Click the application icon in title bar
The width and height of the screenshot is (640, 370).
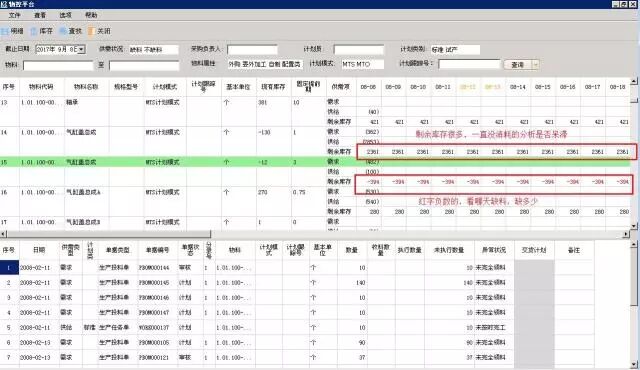click(x=4, y=4)
